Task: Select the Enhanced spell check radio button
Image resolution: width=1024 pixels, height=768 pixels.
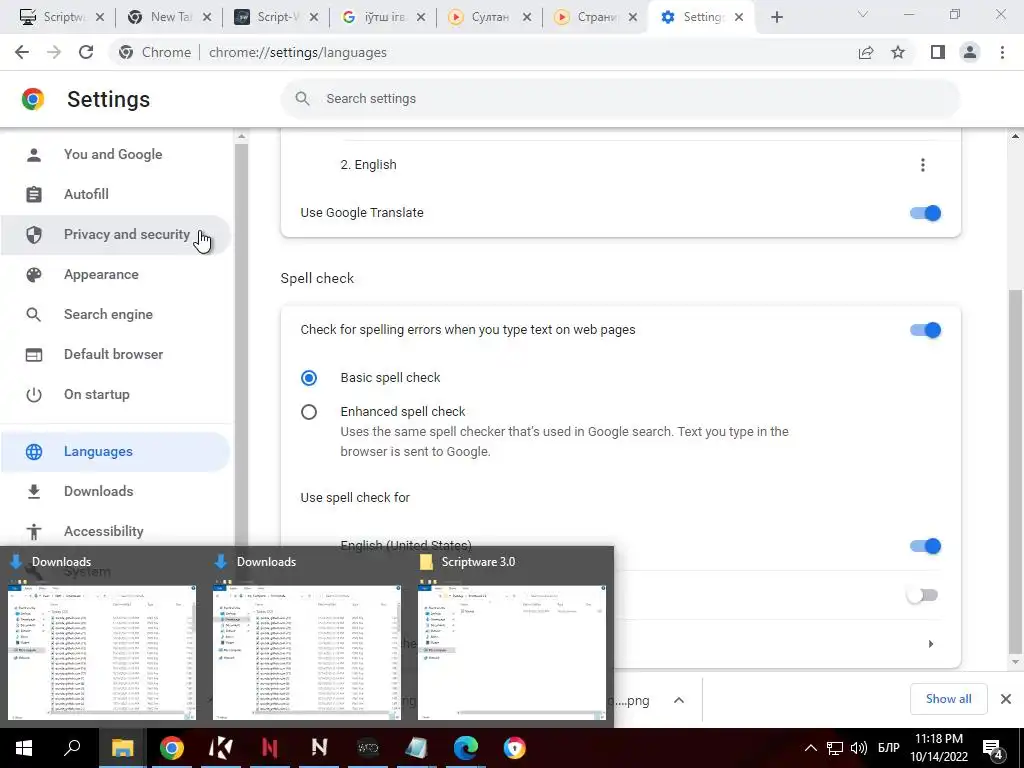Action: click(x=309, y=412)
